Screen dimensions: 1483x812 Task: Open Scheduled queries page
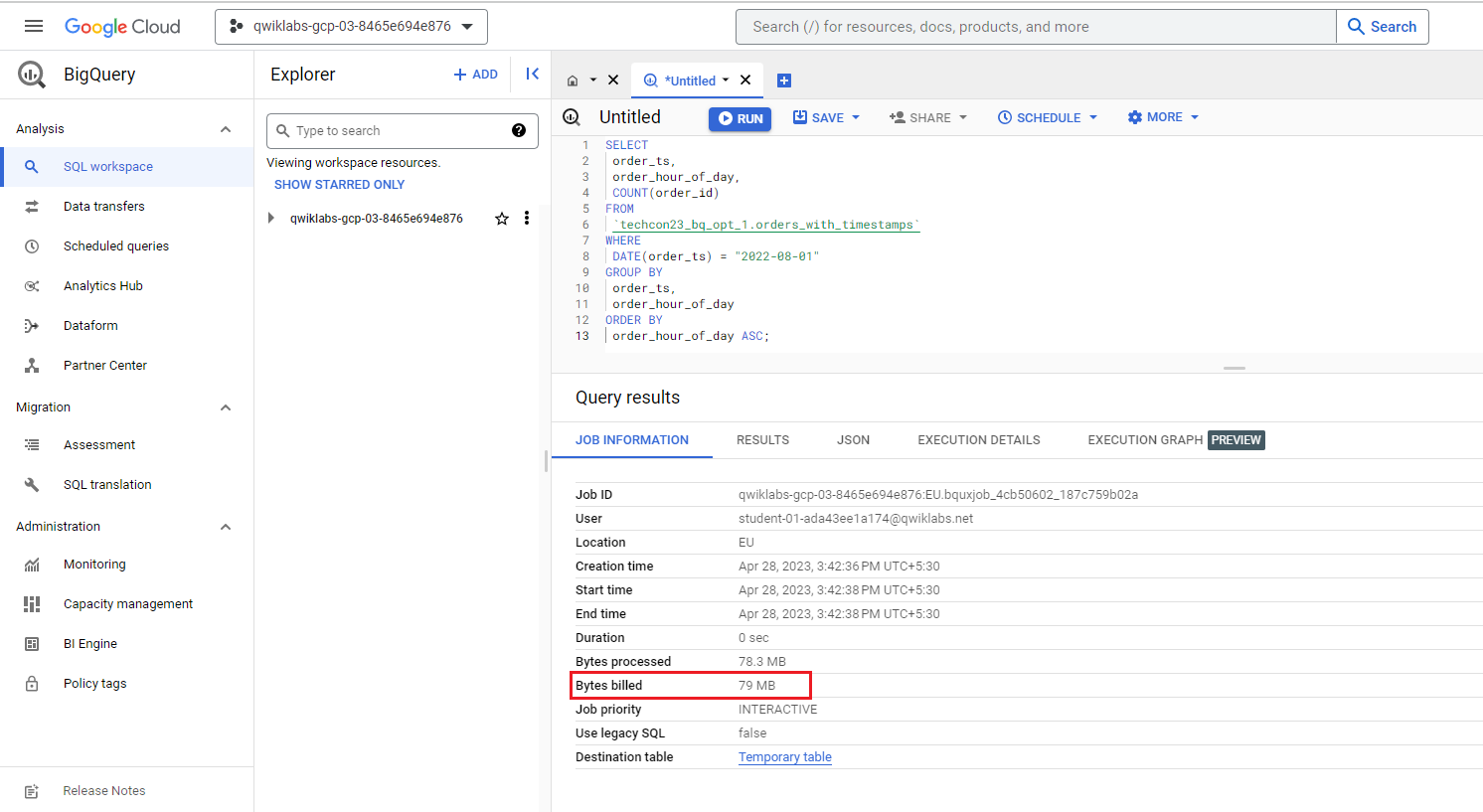coord(127,246)
